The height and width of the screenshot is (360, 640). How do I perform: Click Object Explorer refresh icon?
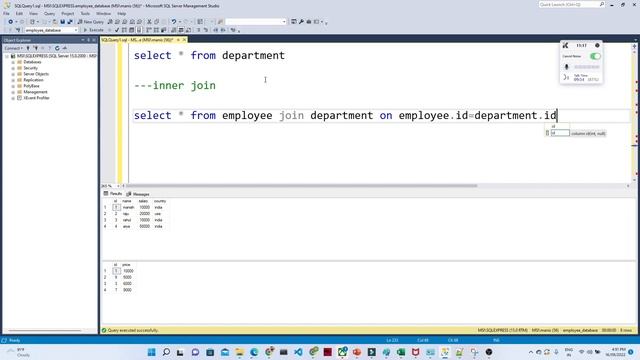tap(57, 48)
